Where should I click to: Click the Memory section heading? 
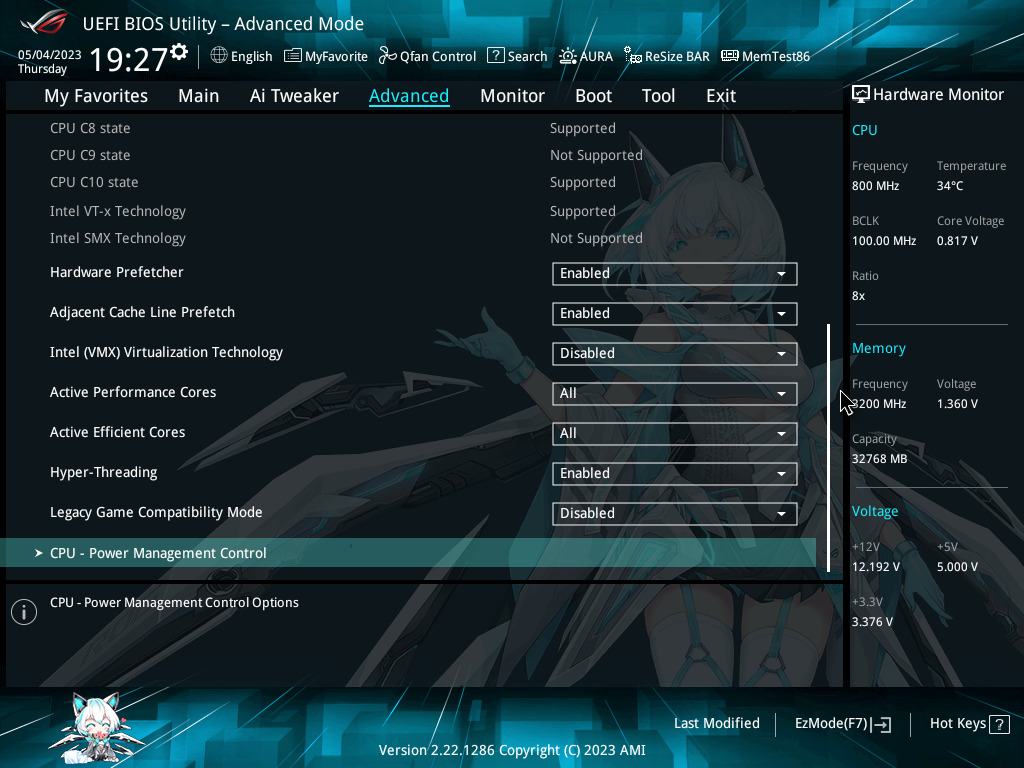tap(879, 348)
